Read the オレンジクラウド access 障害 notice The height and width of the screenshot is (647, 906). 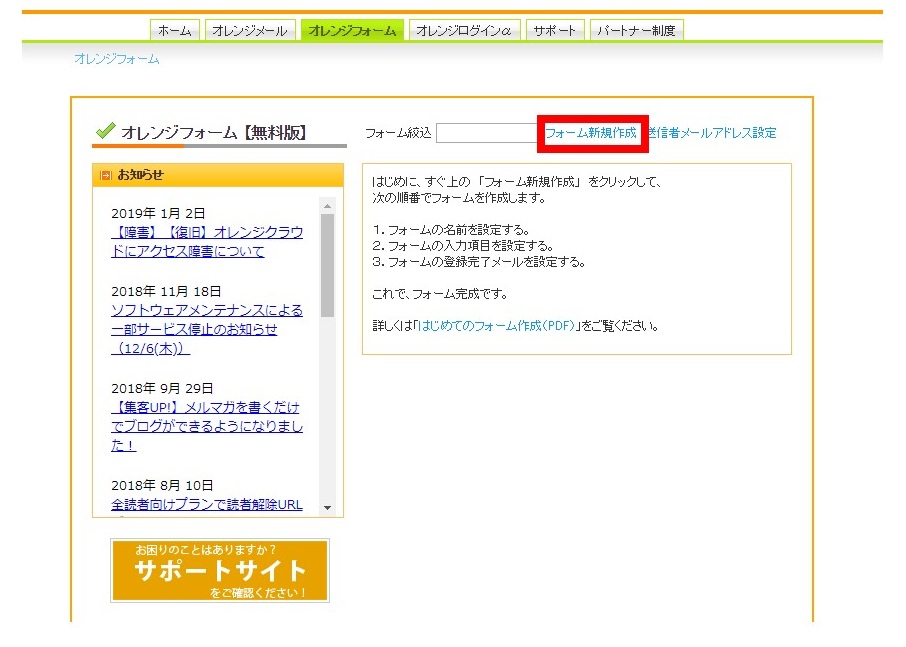point(207,242)
